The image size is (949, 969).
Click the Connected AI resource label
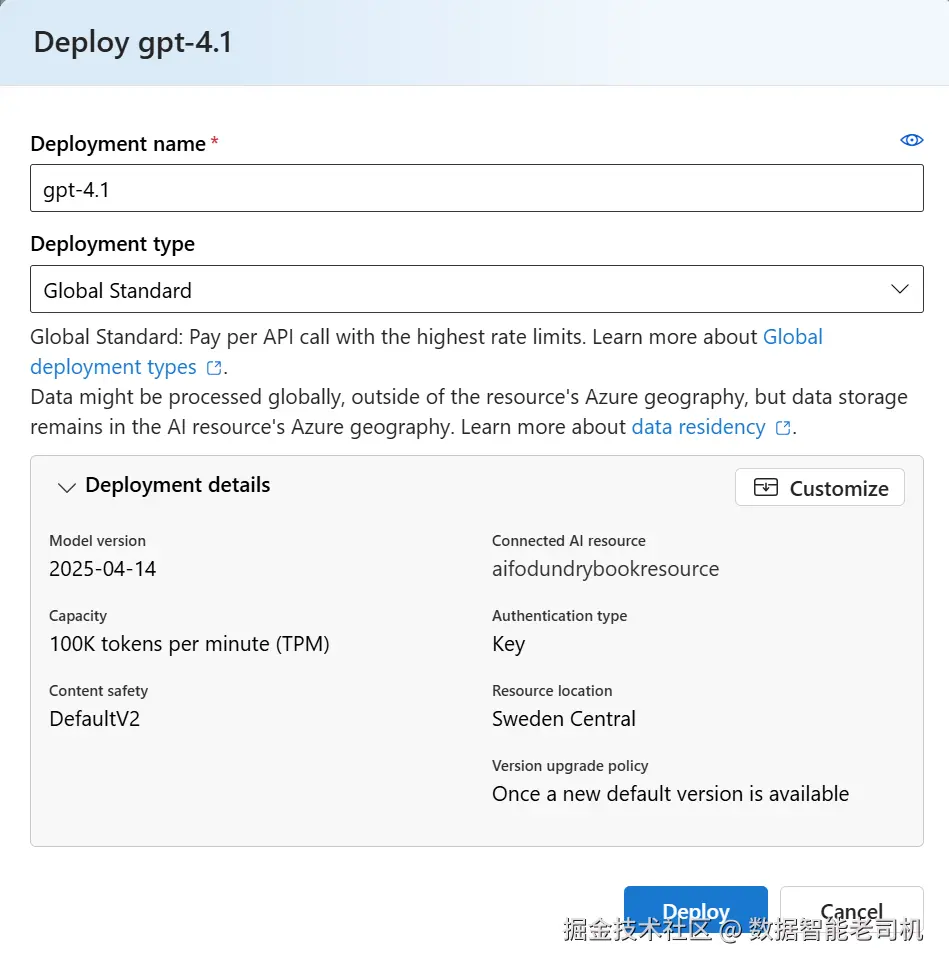[568, 541]
